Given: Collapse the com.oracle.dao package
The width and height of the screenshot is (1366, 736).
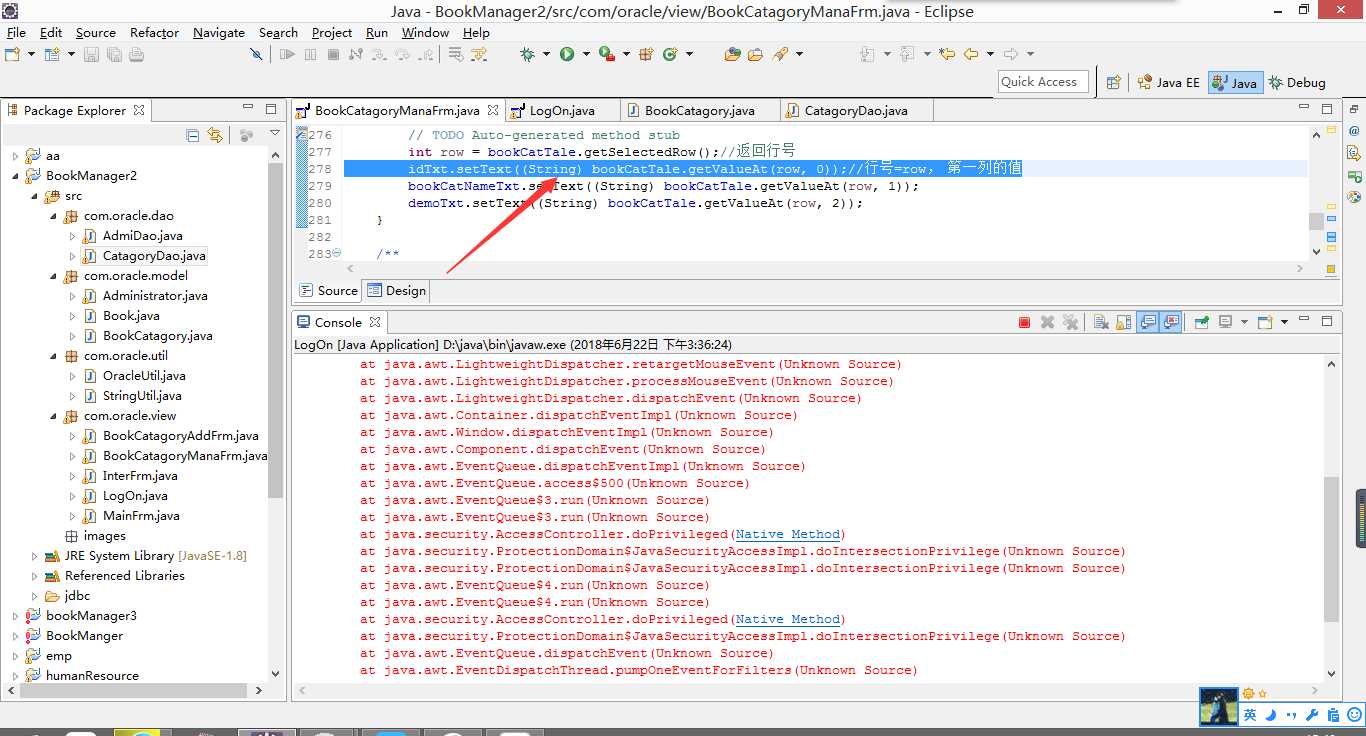Looking at the screenshot, I should tap(53, 216).
